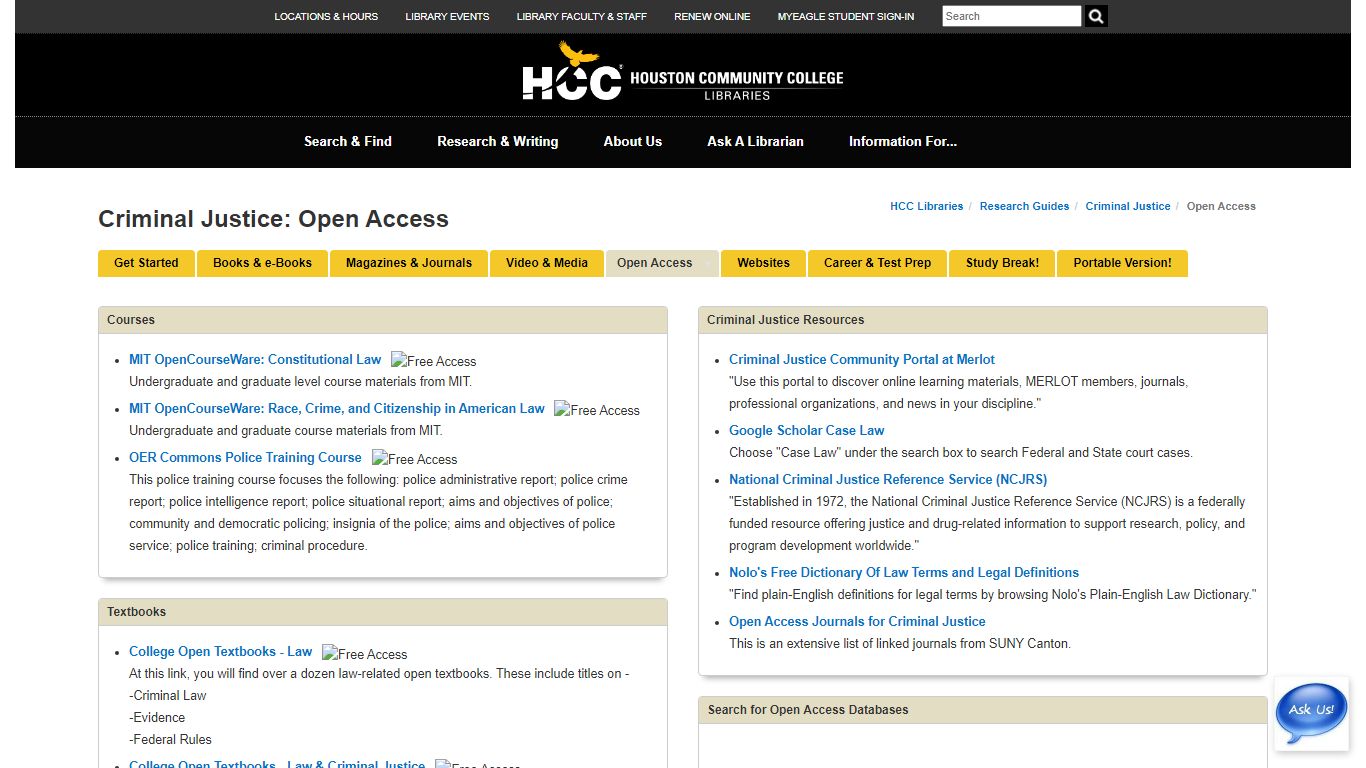
Task: Switch to the Websites tab
Action: click(x=763, y=263)
